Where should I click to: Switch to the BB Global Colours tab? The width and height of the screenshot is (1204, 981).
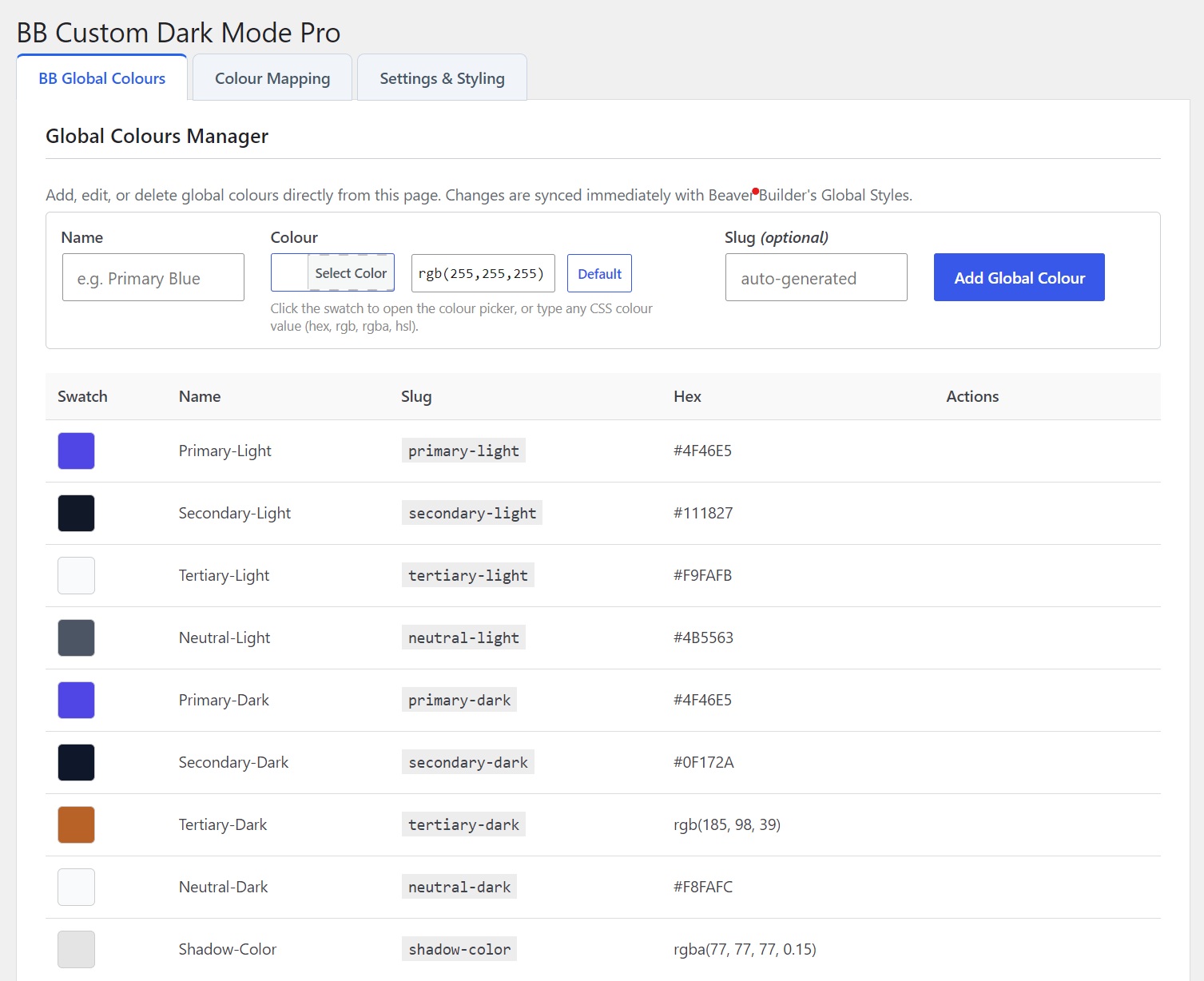pyautogui.click(x=101, y=77)
